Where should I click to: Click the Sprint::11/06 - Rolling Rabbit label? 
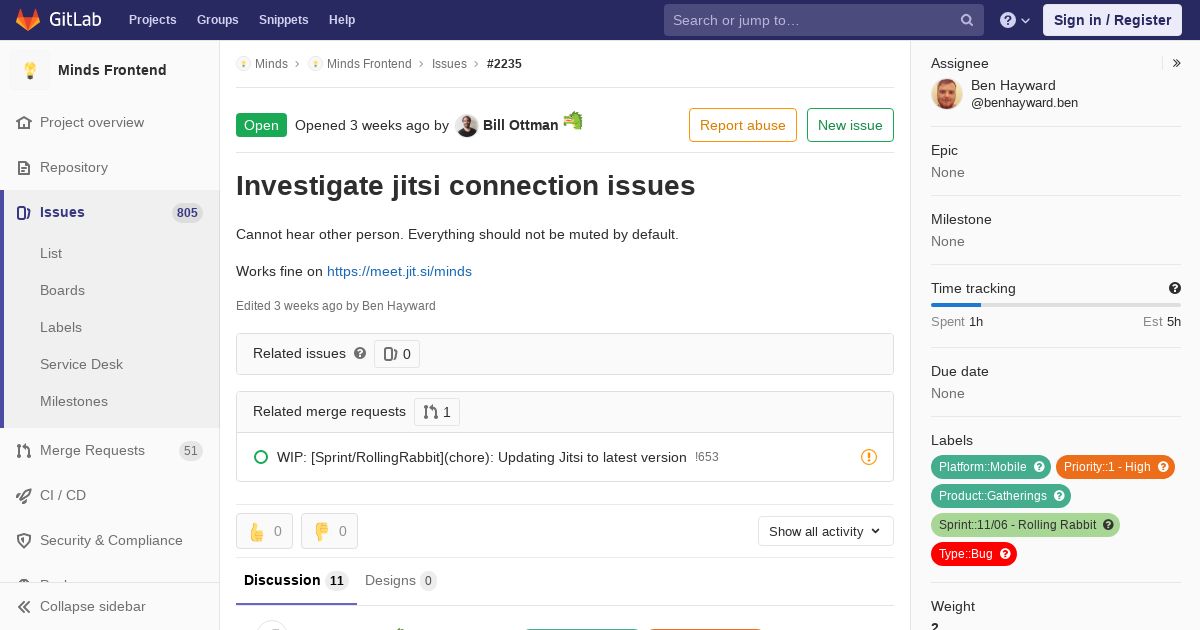pyautogui.click(x=1025, y=525)
